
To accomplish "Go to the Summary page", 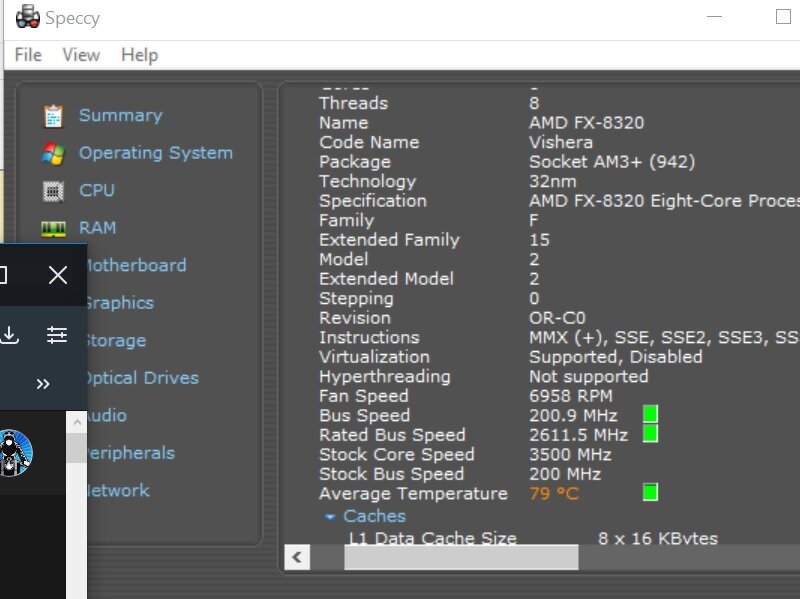I will 120,115.
